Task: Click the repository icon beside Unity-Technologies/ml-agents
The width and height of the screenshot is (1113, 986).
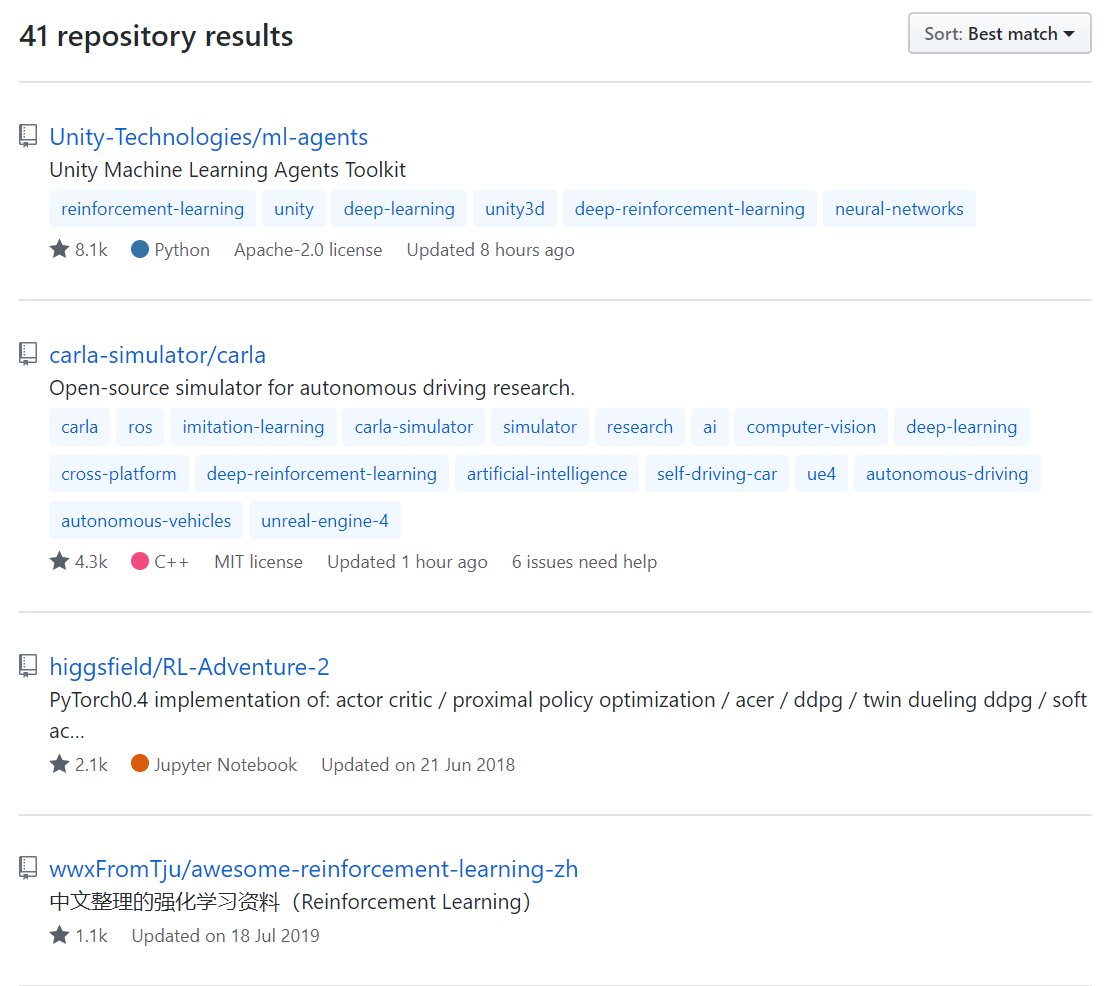Action: [28, 137]
